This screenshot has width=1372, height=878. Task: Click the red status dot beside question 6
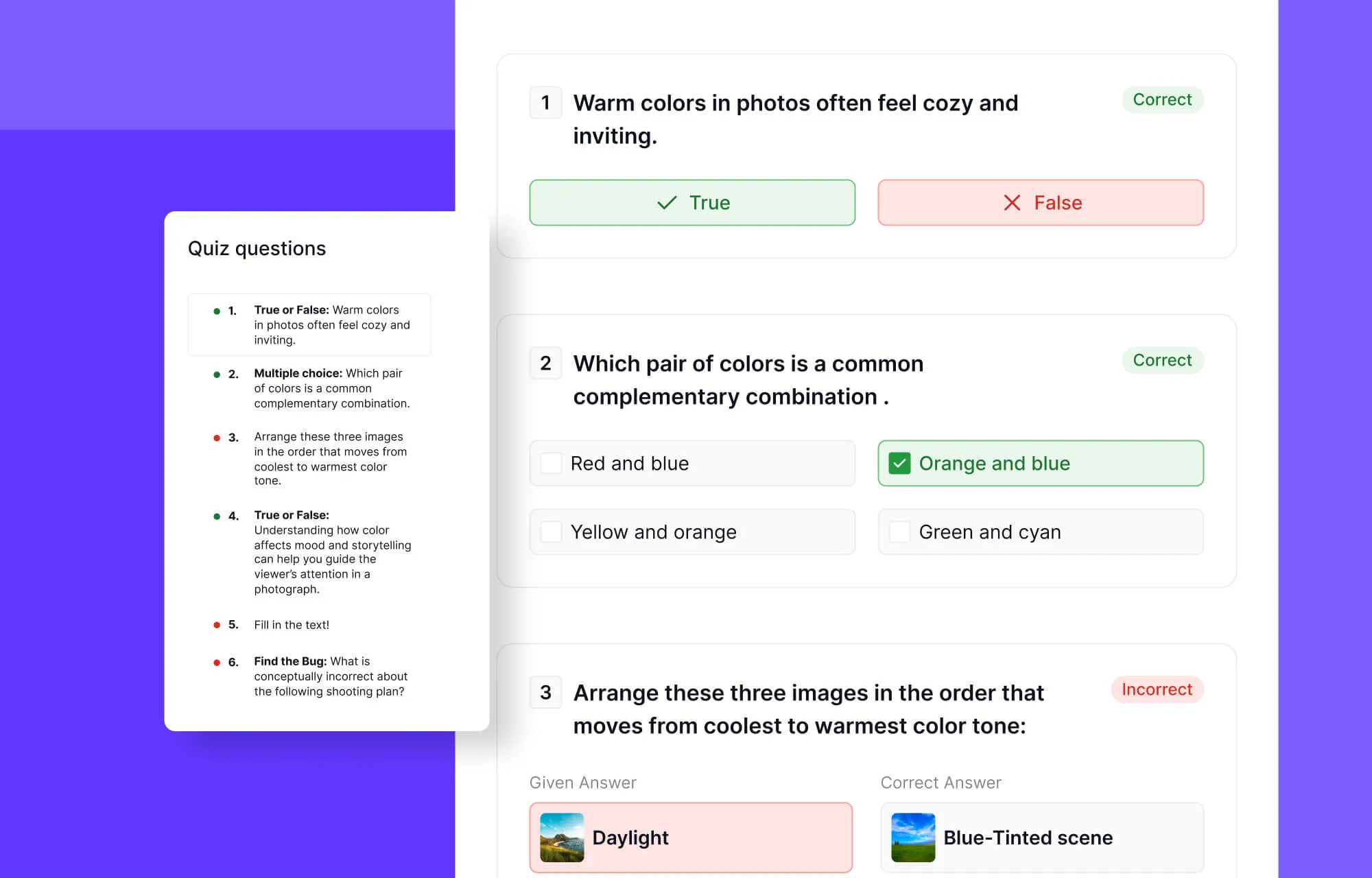(217, 663)
